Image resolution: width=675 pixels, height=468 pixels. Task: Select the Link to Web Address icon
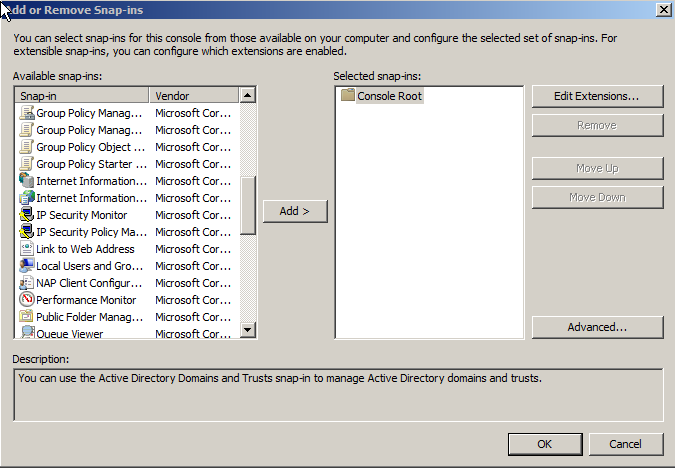tap(27, 249)
